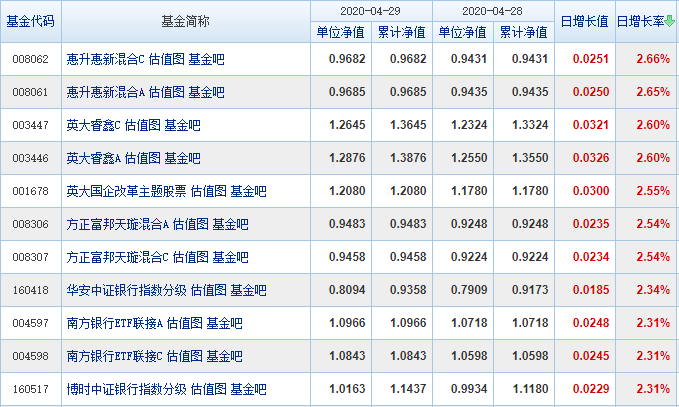Select fund code 160418

[30, 290]
